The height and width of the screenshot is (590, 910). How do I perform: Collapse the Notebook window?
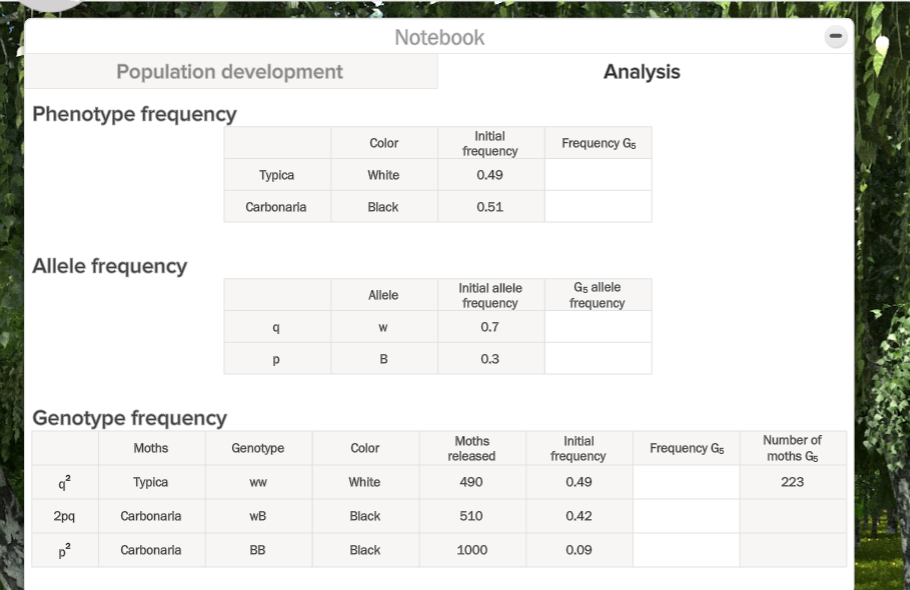pyautogui.click(x=835, y=36)
